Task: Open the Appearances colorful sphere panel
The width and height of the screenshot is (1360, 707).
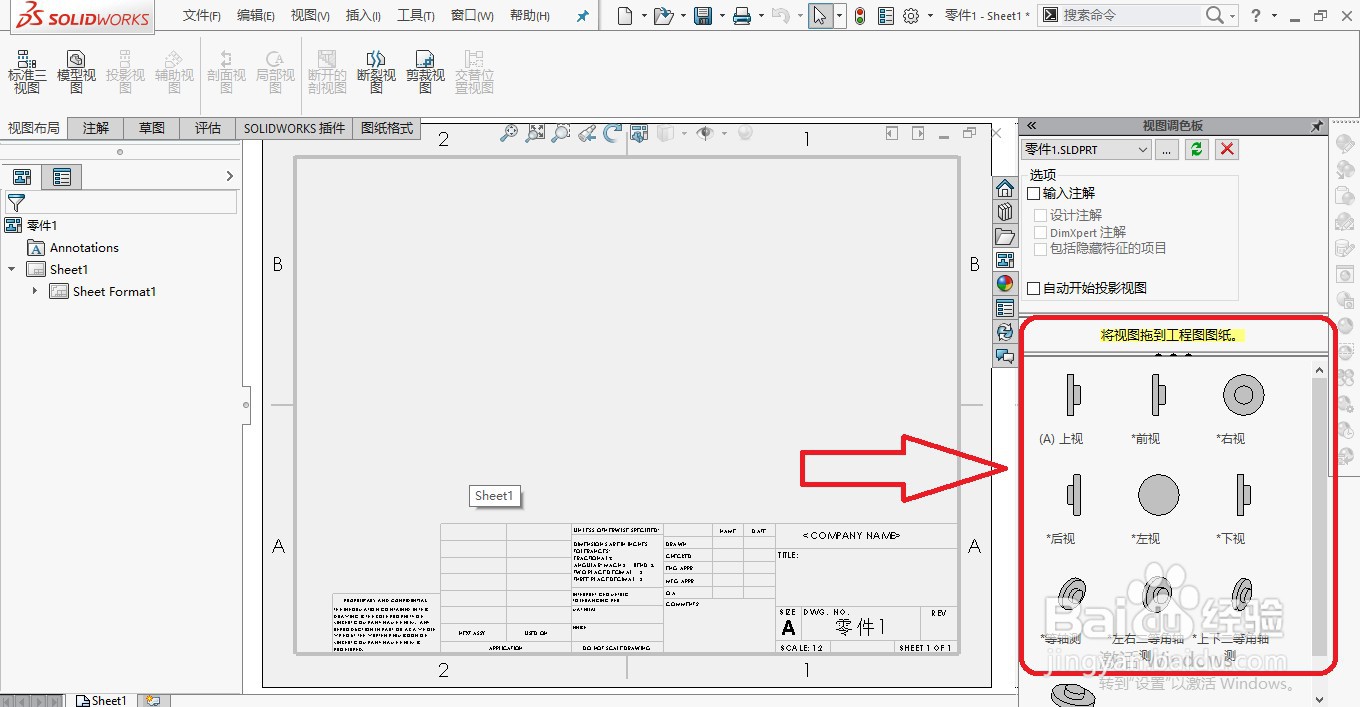Action: pos(1005,283)
